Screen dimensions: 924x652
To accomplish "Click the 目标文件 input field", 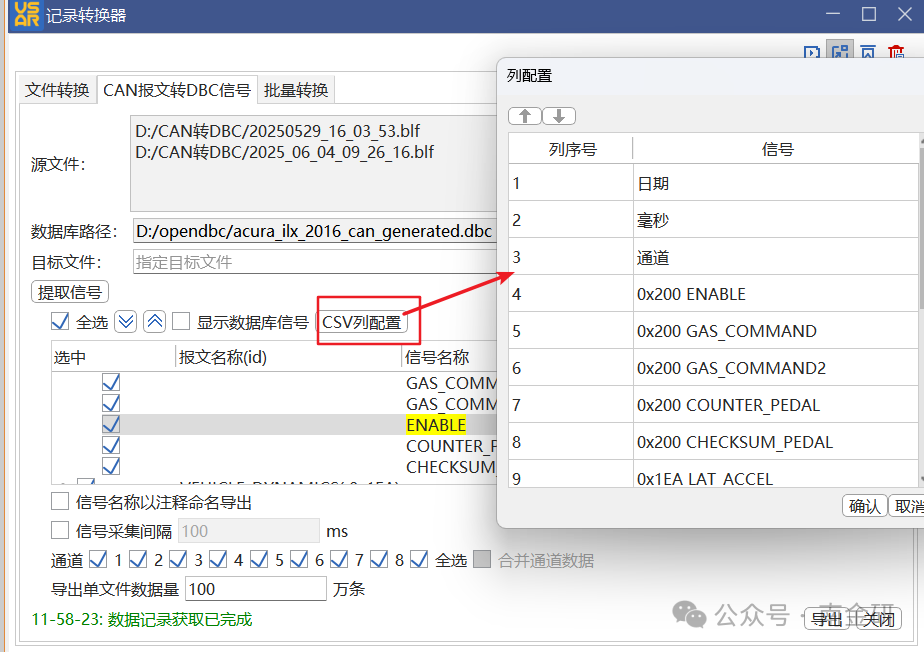I will pyautogui.click(x=315, y=262).
